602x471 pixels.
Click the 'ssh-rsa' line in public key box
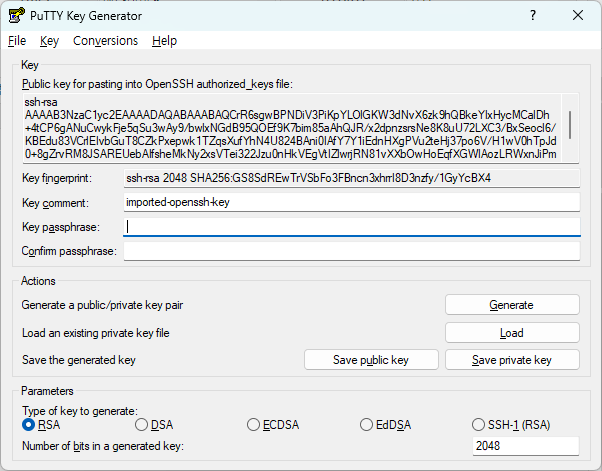pos(41,102)
